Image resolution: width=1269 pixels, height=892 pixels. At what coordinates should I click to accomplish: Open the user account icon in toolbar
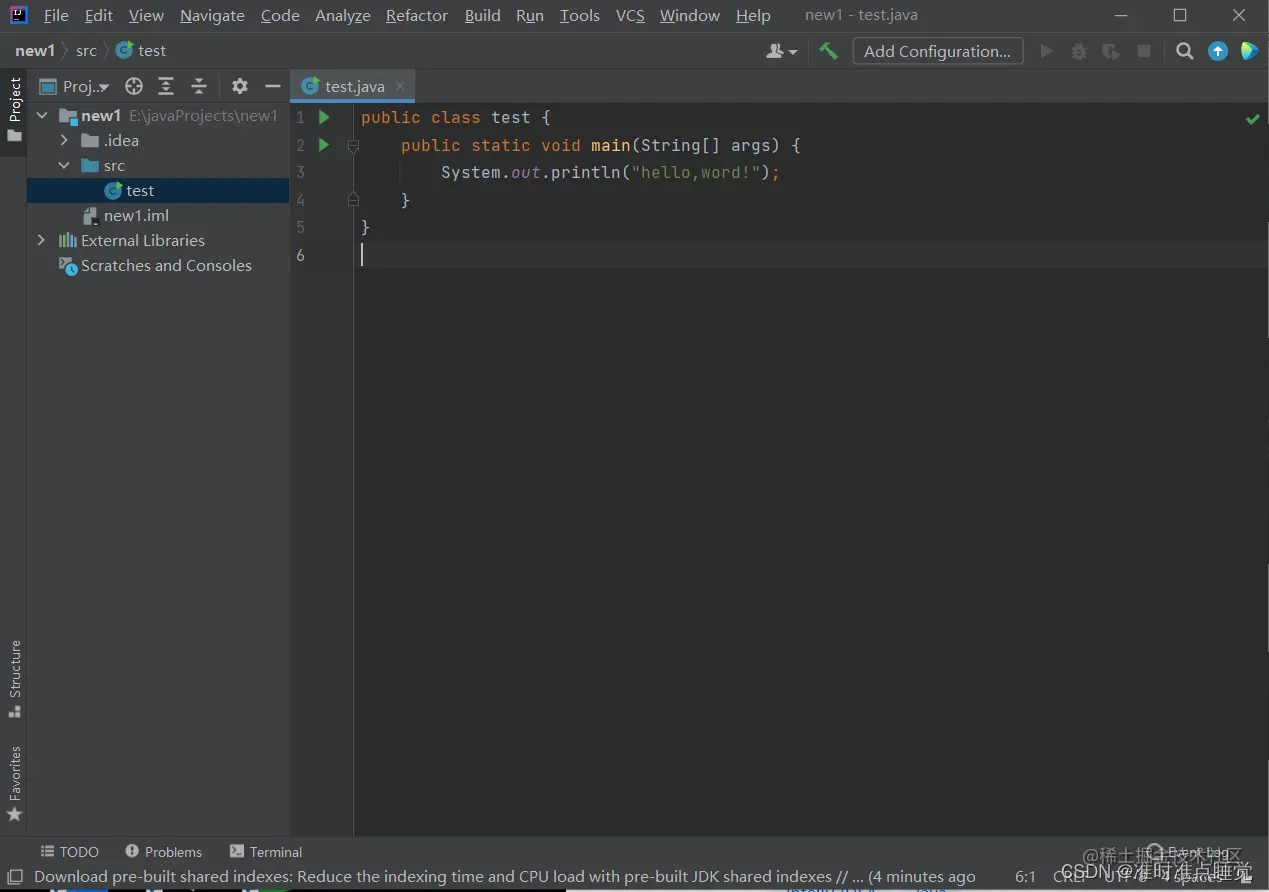(781, 51)
